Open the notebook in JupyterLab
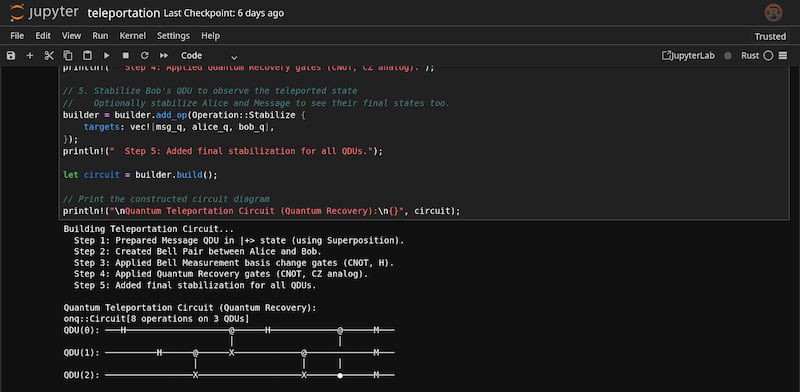This screenshot has width=800, height=392. click(688, 56)
